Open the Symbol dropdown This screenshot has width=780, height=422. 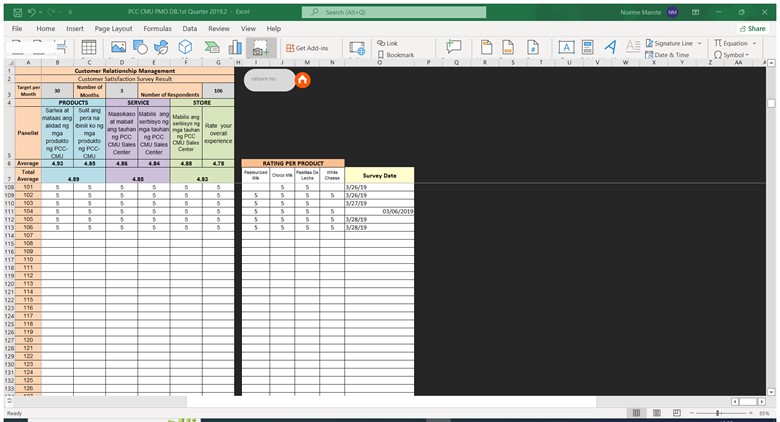(x=731, y=55)
